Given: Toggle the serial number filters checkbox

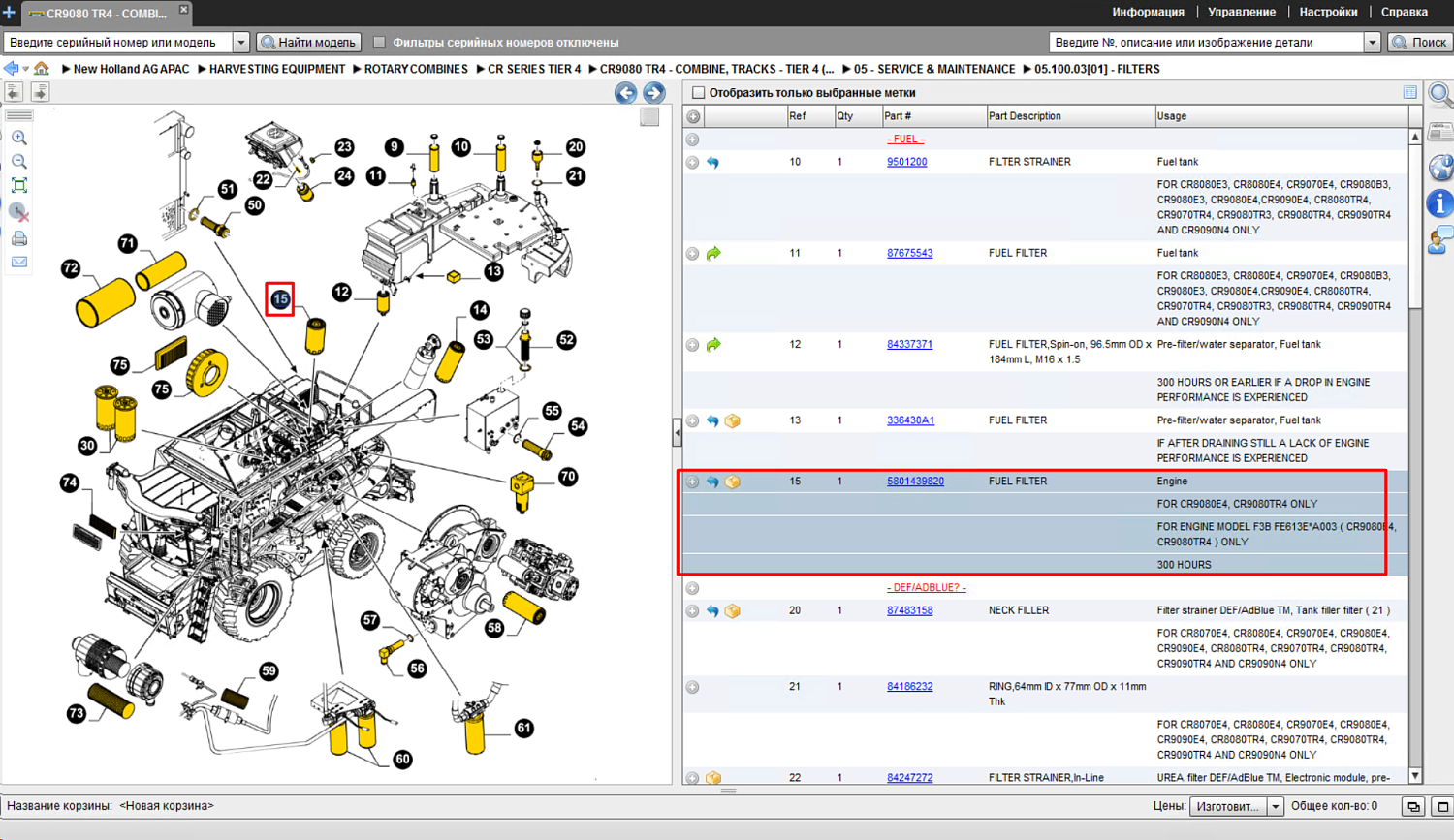Looking at the screenshot, I should (x=379, y=43).
